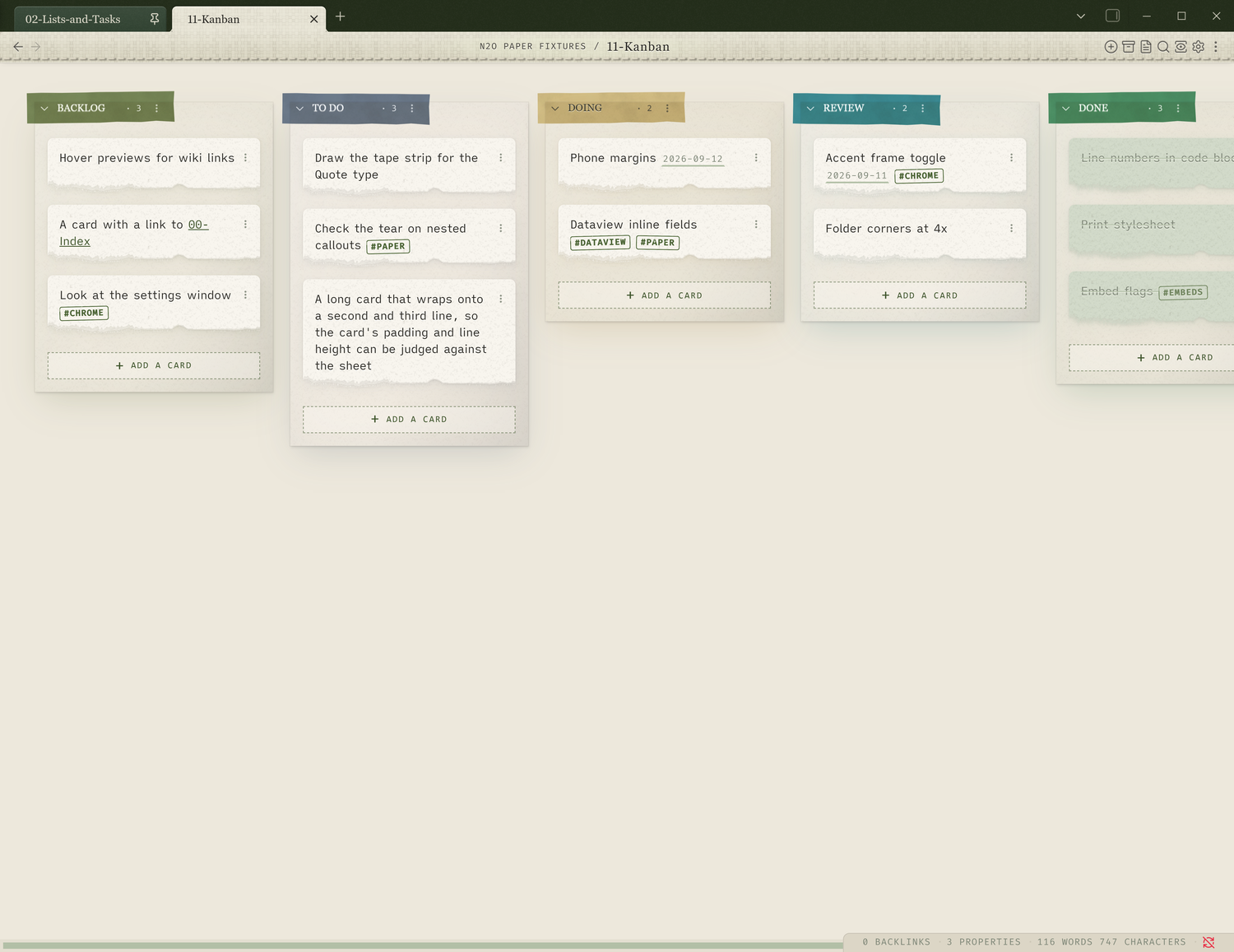Open the Review lane options menu
Screen dimensions: 1234x952
tap(923, 108)
